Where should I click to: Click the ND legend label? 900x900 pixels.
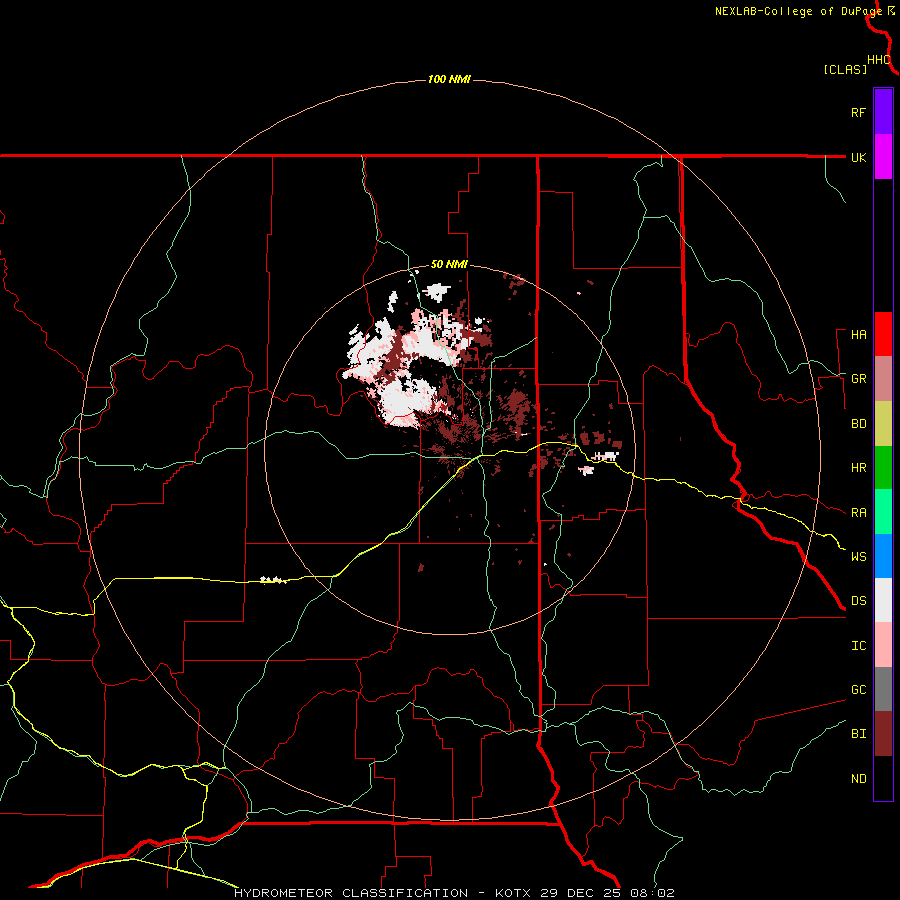tap(858, 778)
